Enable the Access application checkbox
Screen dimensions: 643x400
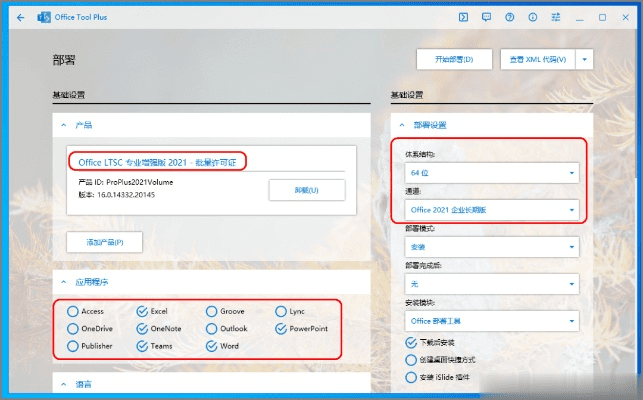click(73, 311)
